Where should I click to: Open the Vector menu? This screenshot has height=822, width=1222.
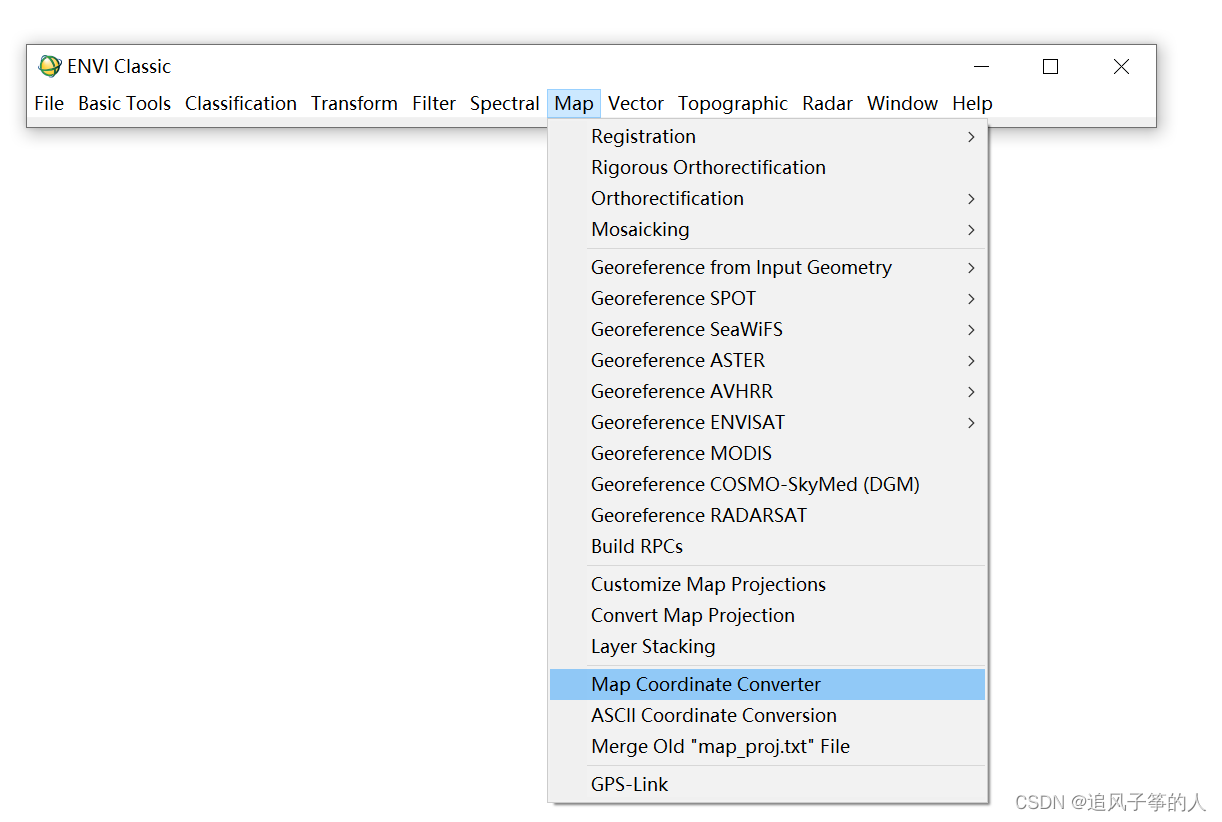636,103
